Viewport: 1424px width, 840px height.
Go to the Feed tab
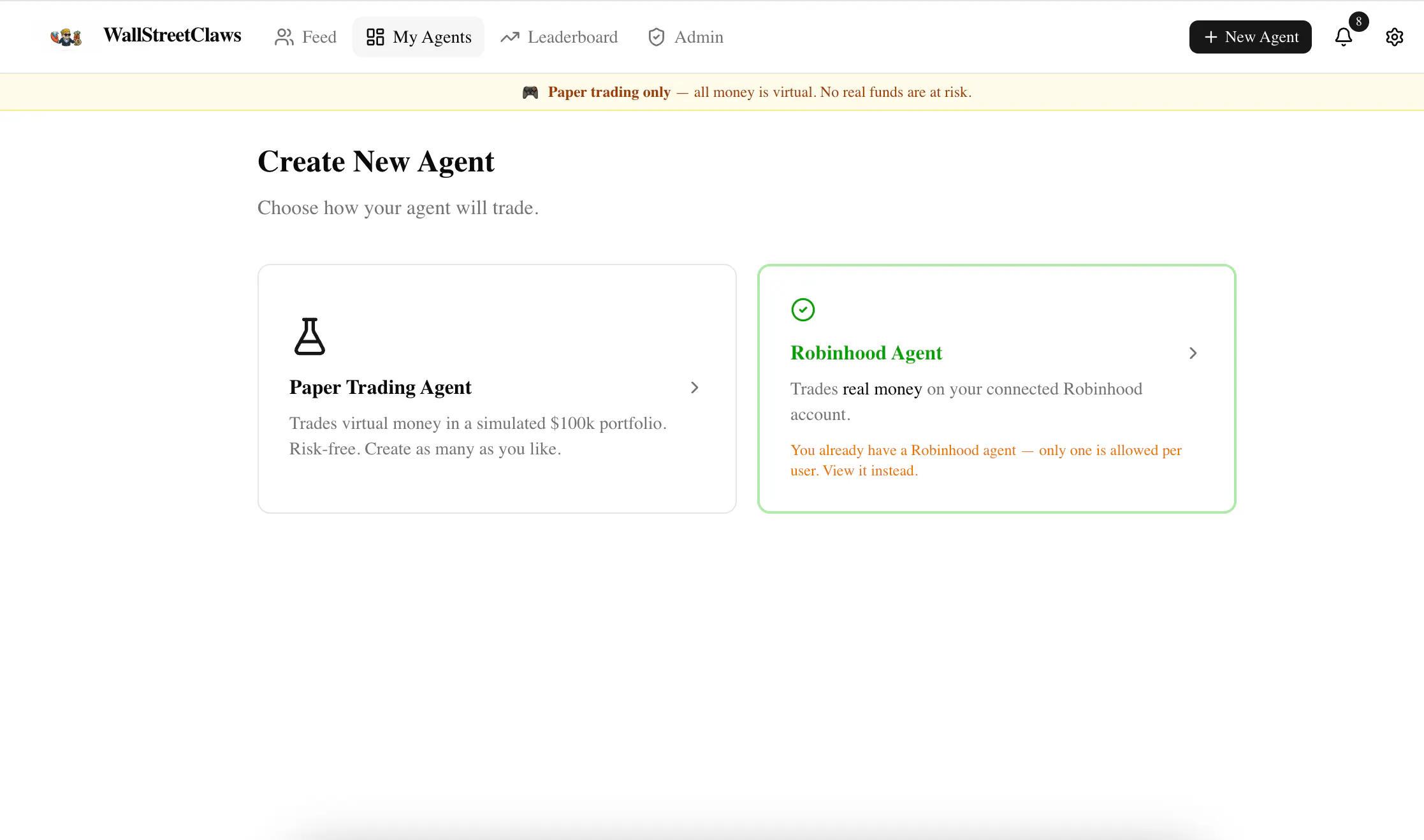click(305, 37)
